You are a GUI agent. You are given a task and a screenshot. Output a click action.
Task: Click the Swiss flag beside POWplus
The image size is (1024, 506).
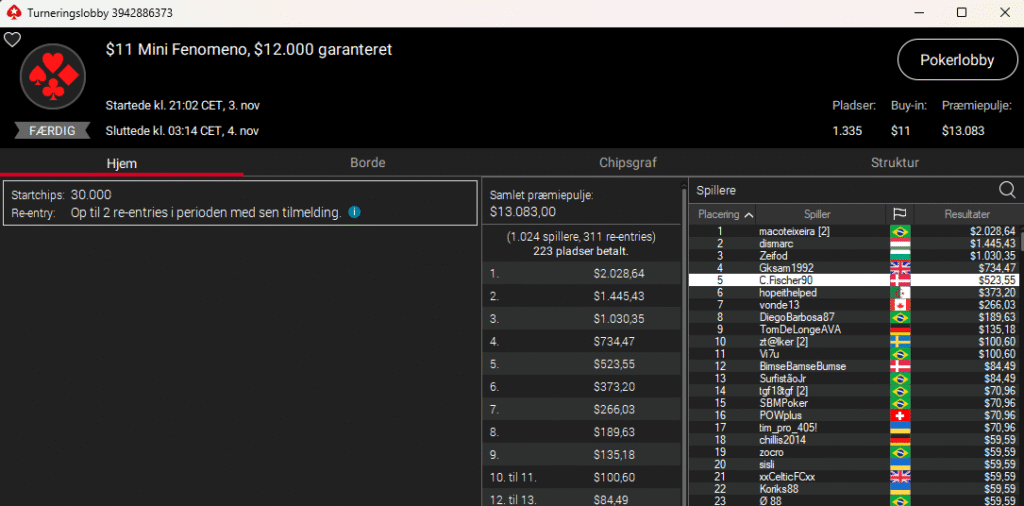pyautogui.click(x=899, y=415)
